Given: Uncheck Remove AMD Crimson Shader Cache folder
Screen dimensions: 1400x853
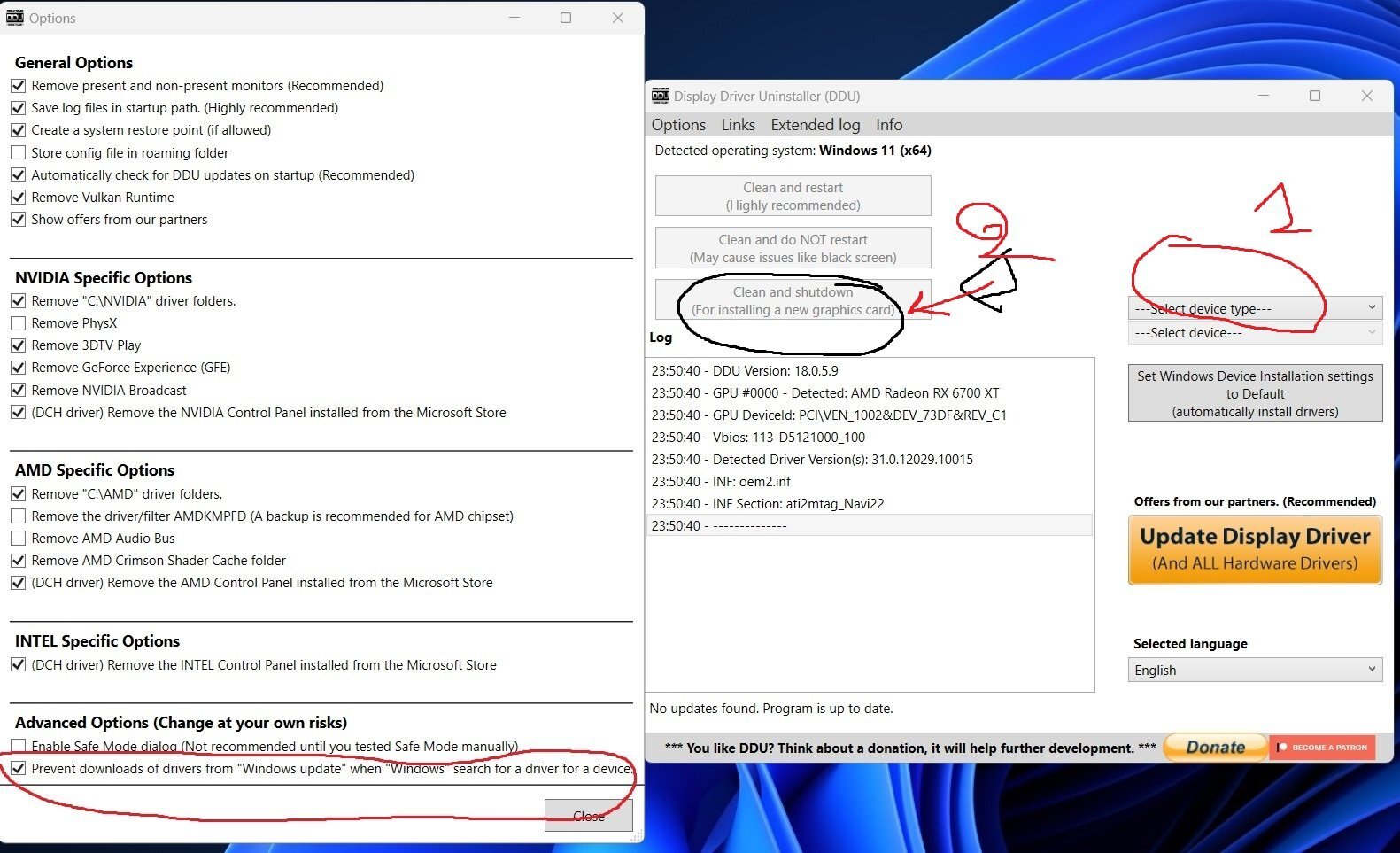Looking at the screenshot, I should click(19, 561).
